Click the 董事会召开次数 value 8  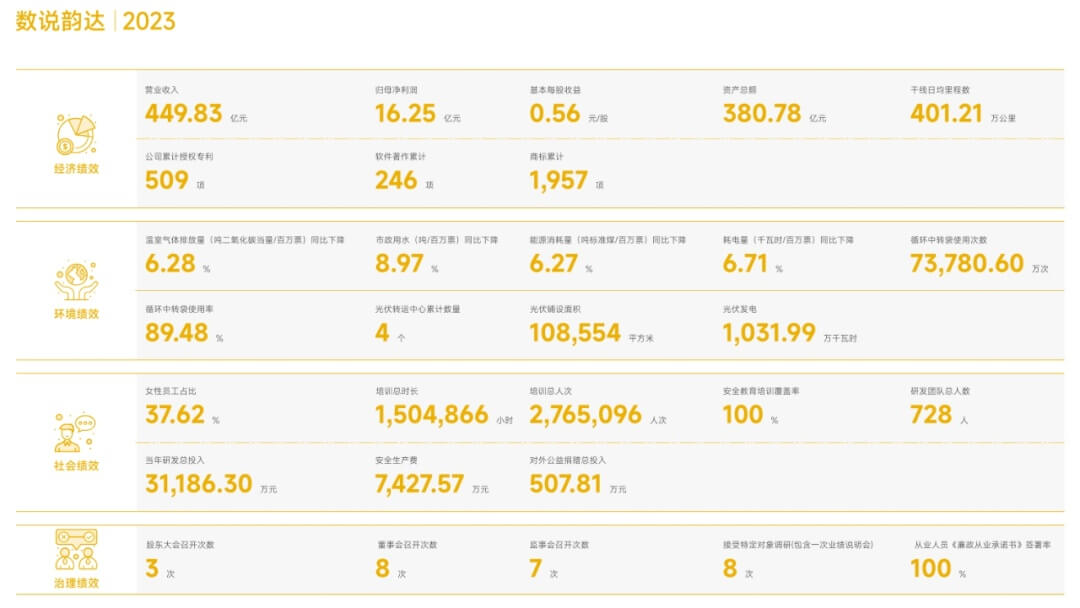click(x=382, y=570)
